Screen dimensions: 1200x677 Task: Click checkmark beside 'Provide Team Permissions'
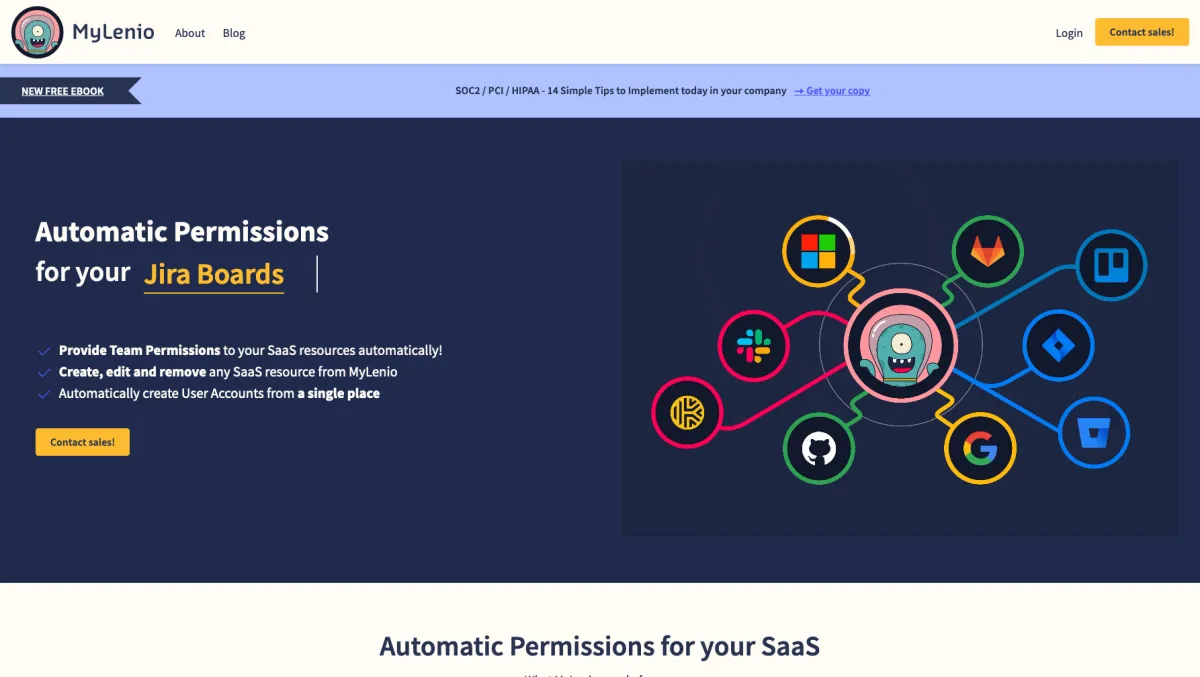click(x=44, y=351)
